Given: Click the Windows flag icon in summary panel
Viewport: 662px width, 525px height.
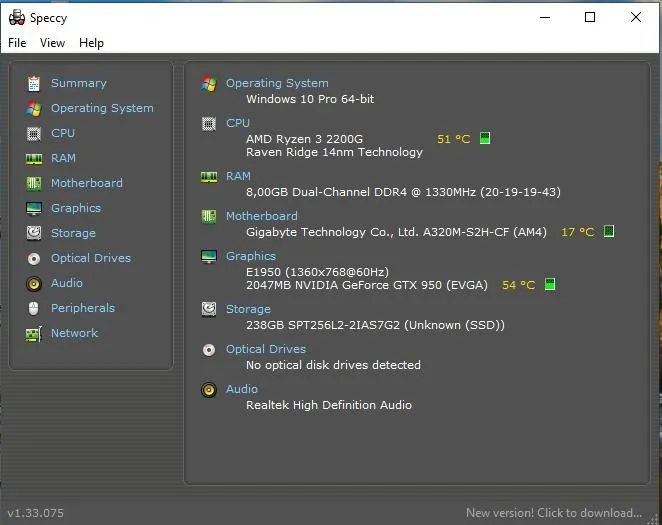Looking at the screenshot, I should pos(209,84).
